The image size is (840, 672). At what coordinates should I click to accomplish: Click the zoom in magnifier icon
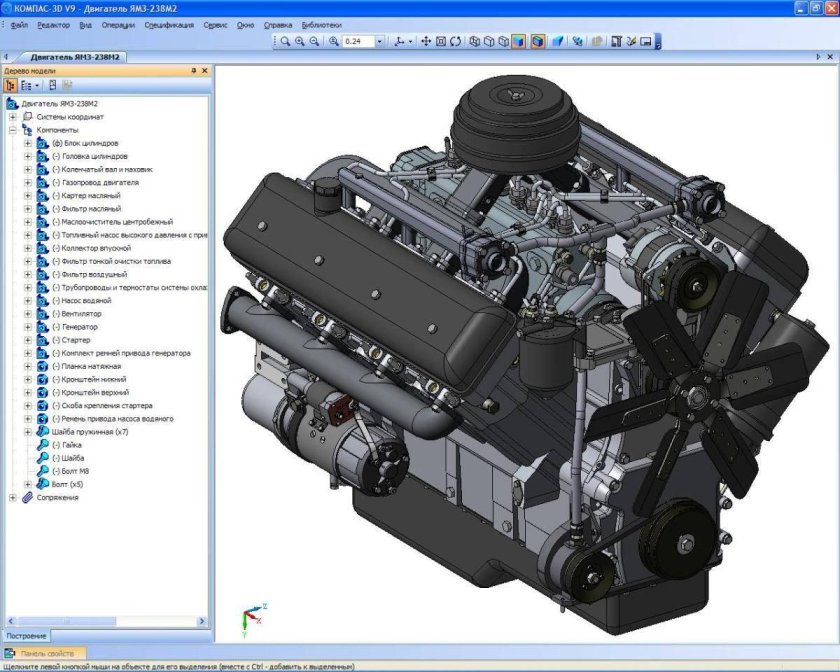point(301,42)
